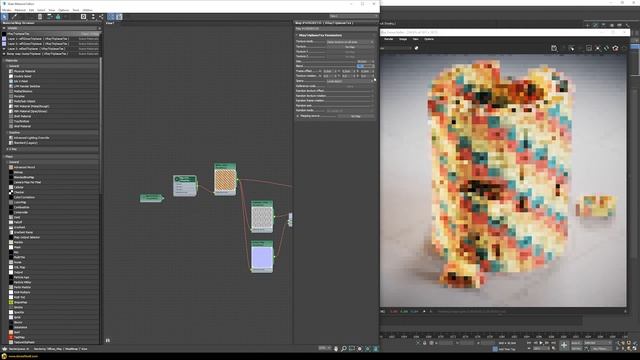Click the region render icon in frame buffer
Viewport: 640px width, 360px height.
pyautogui.click(x=589, y=48)
